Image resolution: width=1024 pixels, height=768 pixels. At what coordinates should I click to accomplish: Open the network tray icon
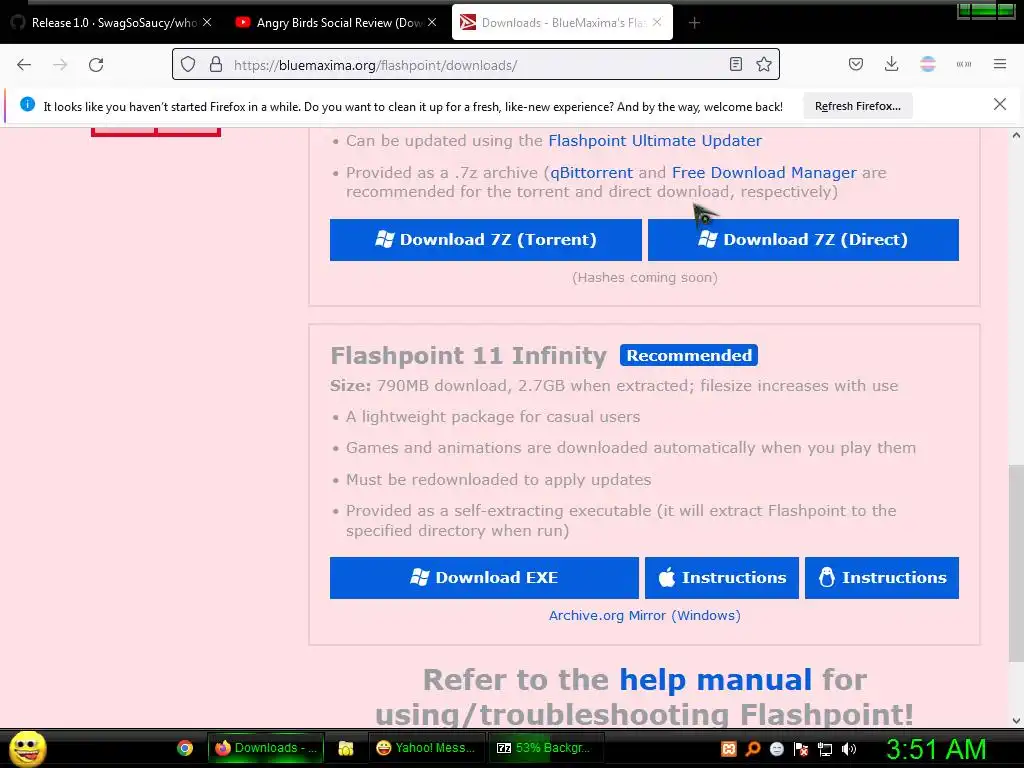[825, 749]
